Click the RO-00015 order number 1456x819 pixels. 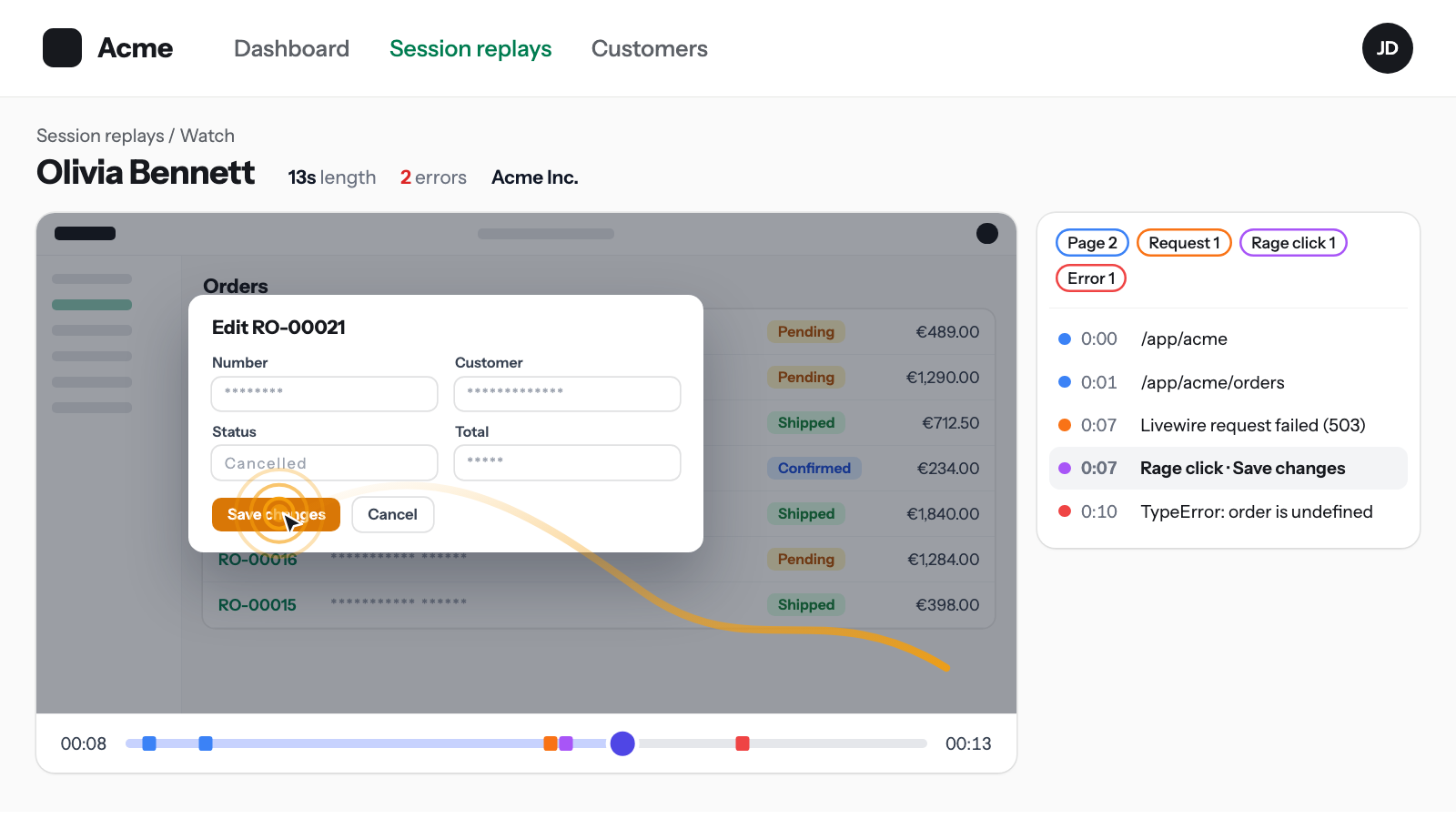tap(258, 604)
